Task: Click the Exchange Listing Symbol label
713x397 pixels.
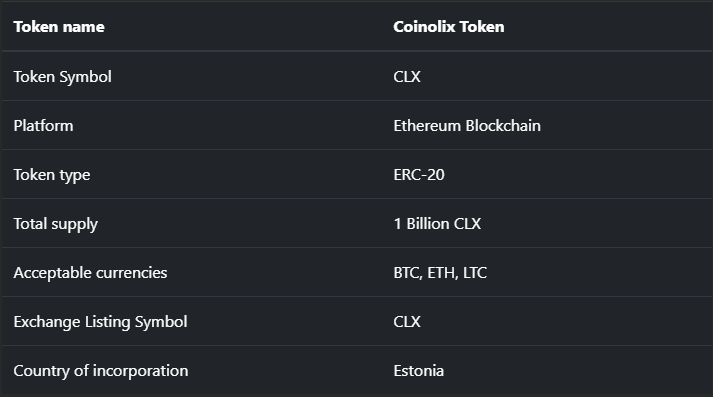Action: tap(100, 322)
